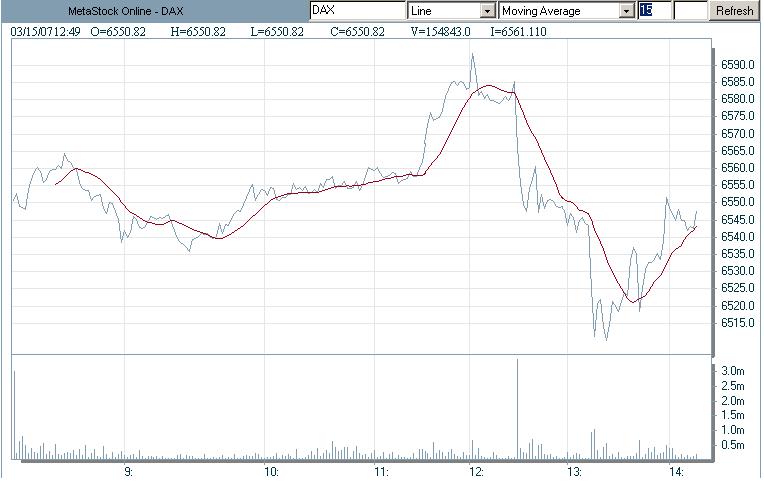Image resolution: width=764 pixels, height=482 pixels.
Task: Click the L=6550.82 low value
Action: click(277, 32)
